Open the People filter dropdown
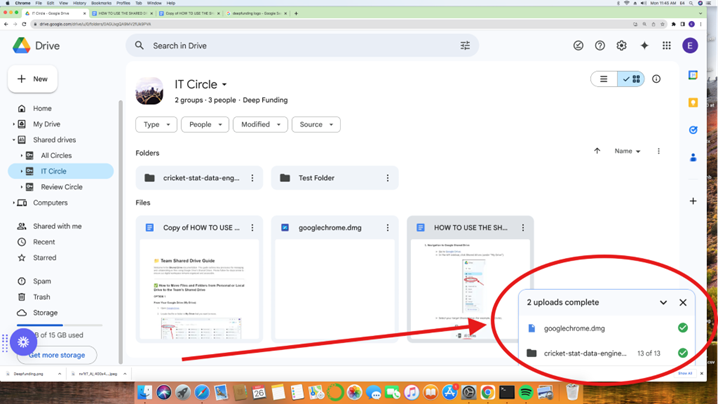718x404 pixels. 204,125
